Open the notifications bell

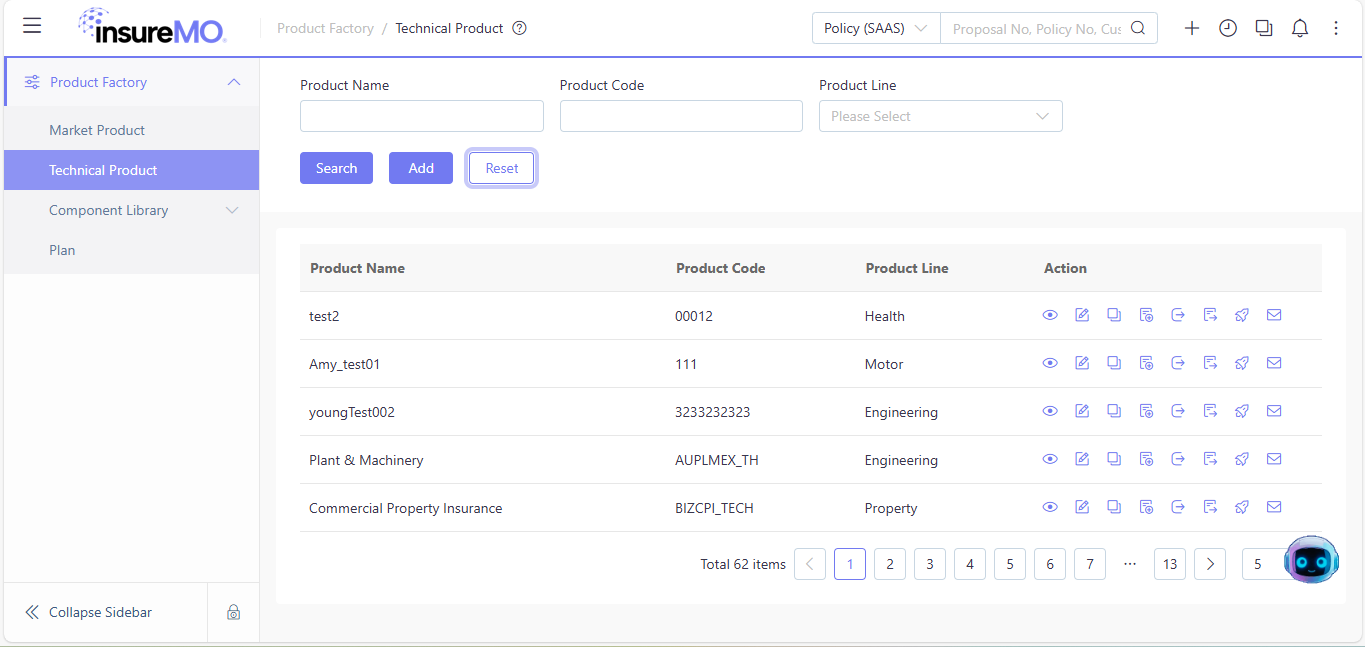click(1300, 28)
